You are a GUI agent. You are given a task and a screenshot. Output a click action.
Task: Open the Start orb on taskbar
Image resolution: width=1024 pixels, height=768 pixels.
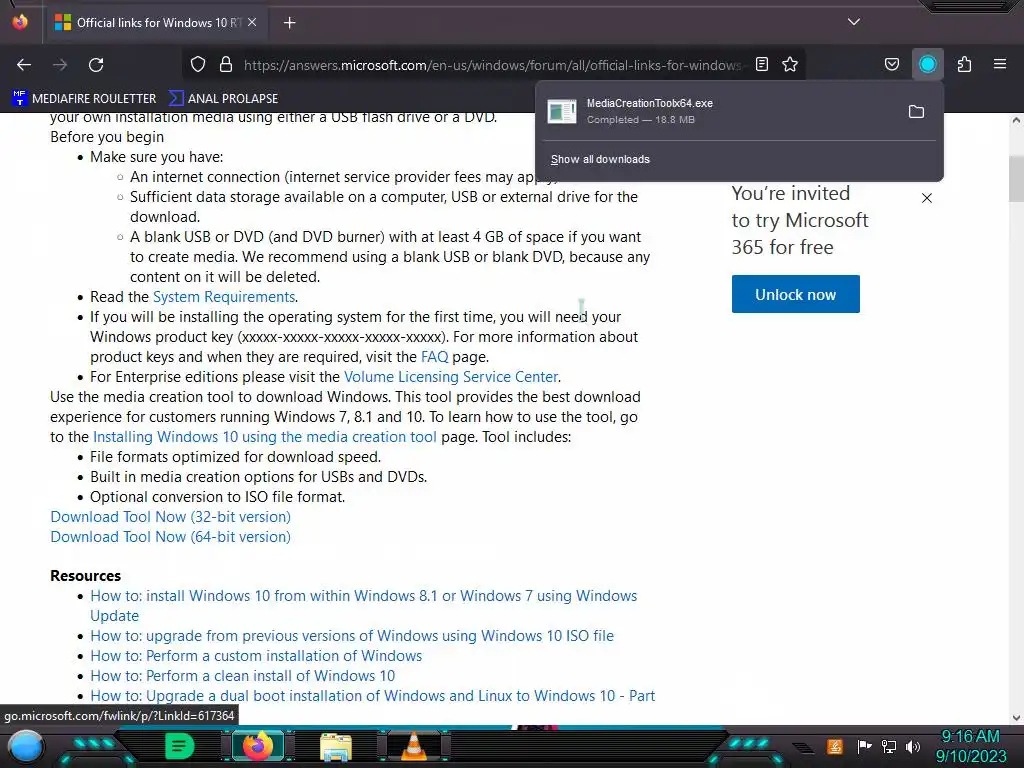pos(26,746)
